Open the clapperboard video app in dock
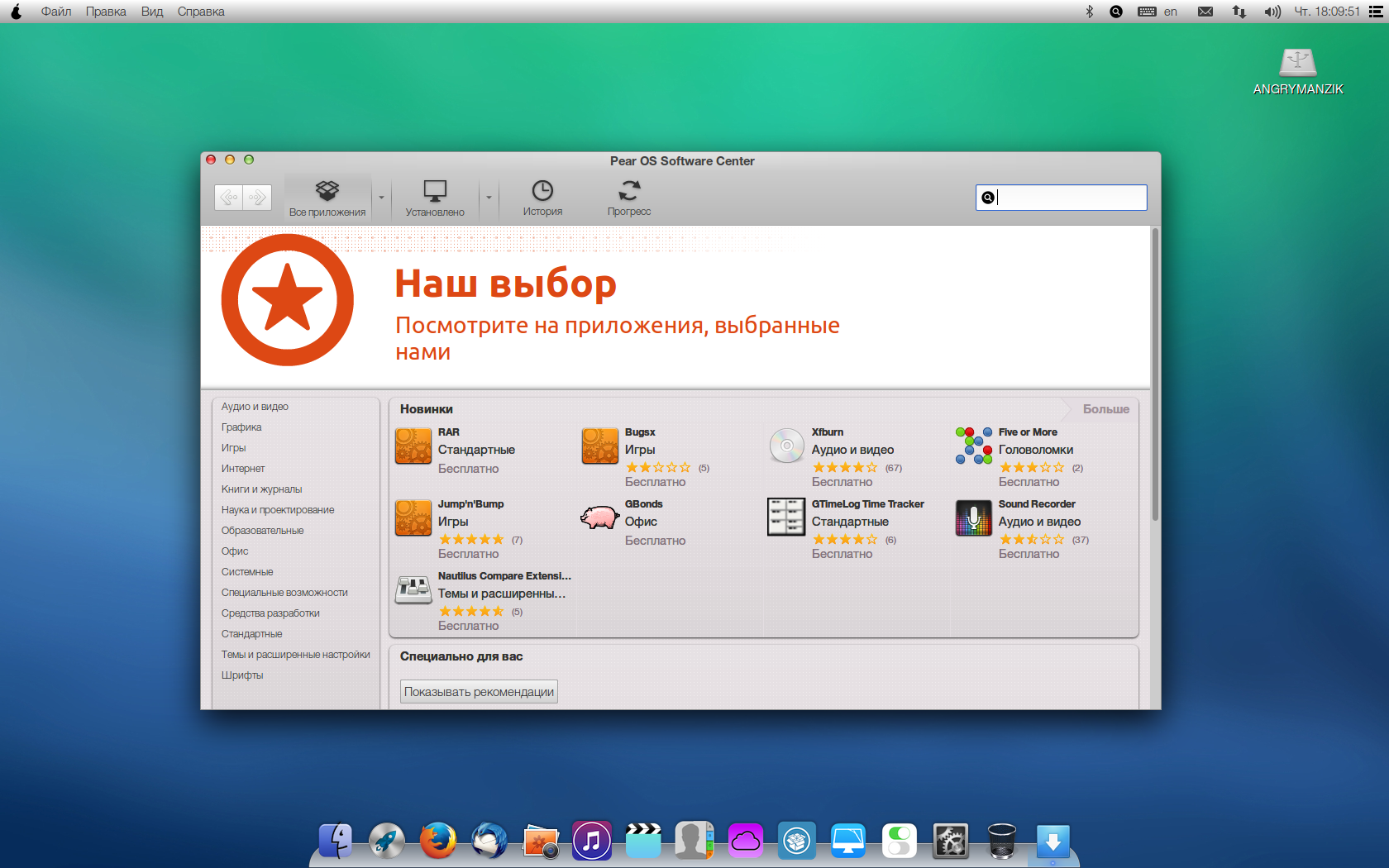 (643, 842)
